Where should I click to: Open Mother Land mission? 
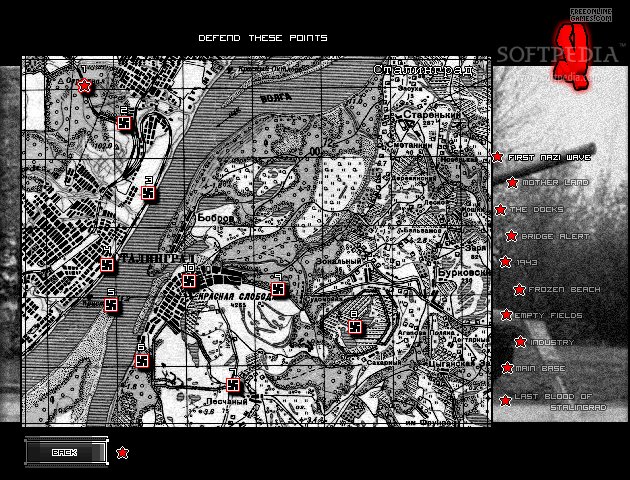(555, 183)
